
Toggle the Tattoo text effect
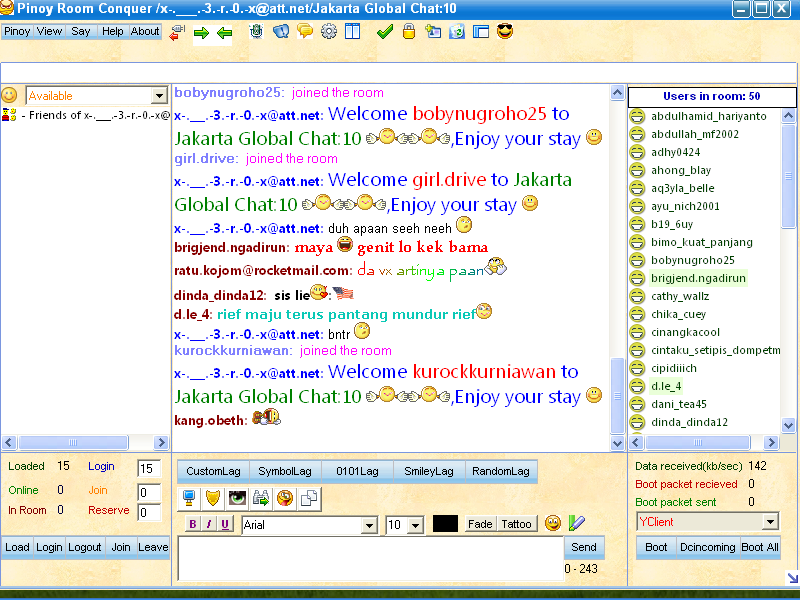516,524
